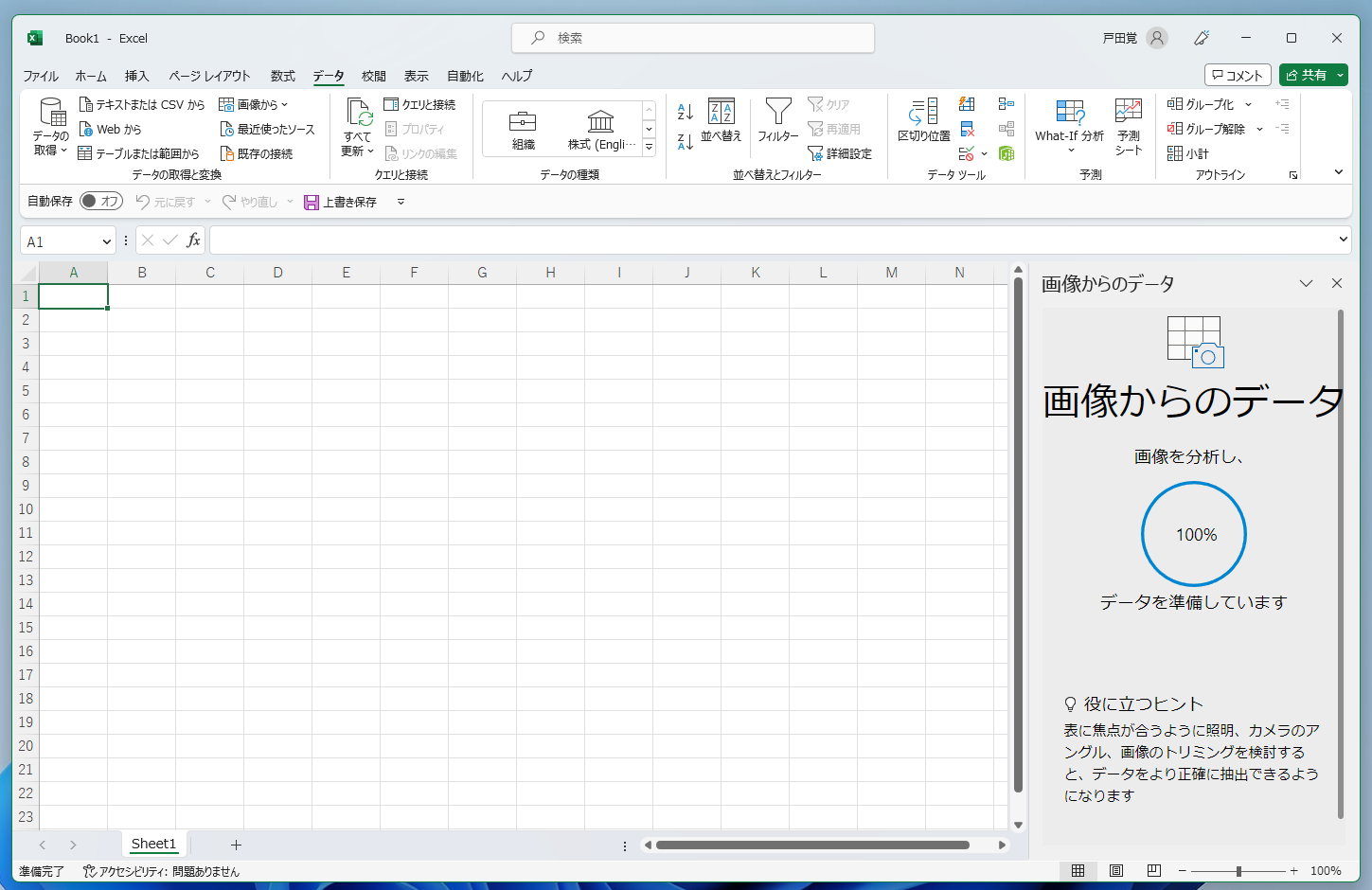
Task: Open 既存の接続 dialog
Action: click(257, 153)
